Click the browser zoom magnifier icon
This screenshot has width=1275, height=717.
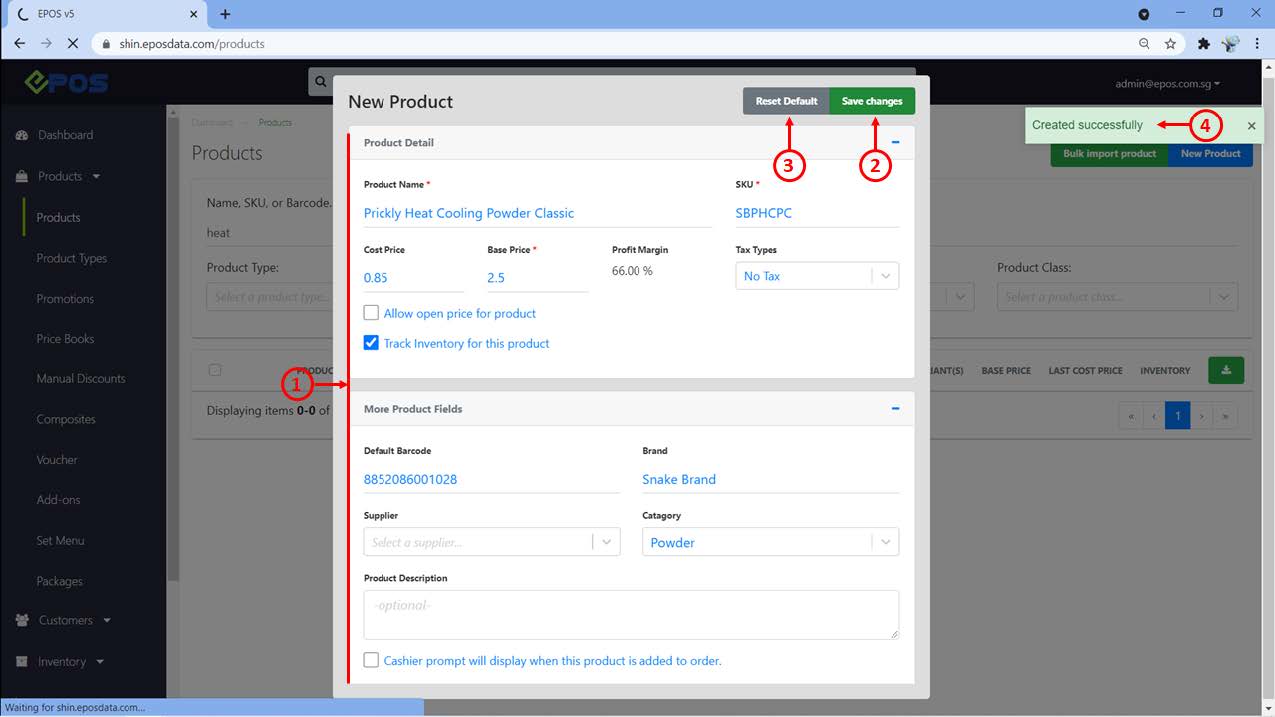click(1144, 44)
